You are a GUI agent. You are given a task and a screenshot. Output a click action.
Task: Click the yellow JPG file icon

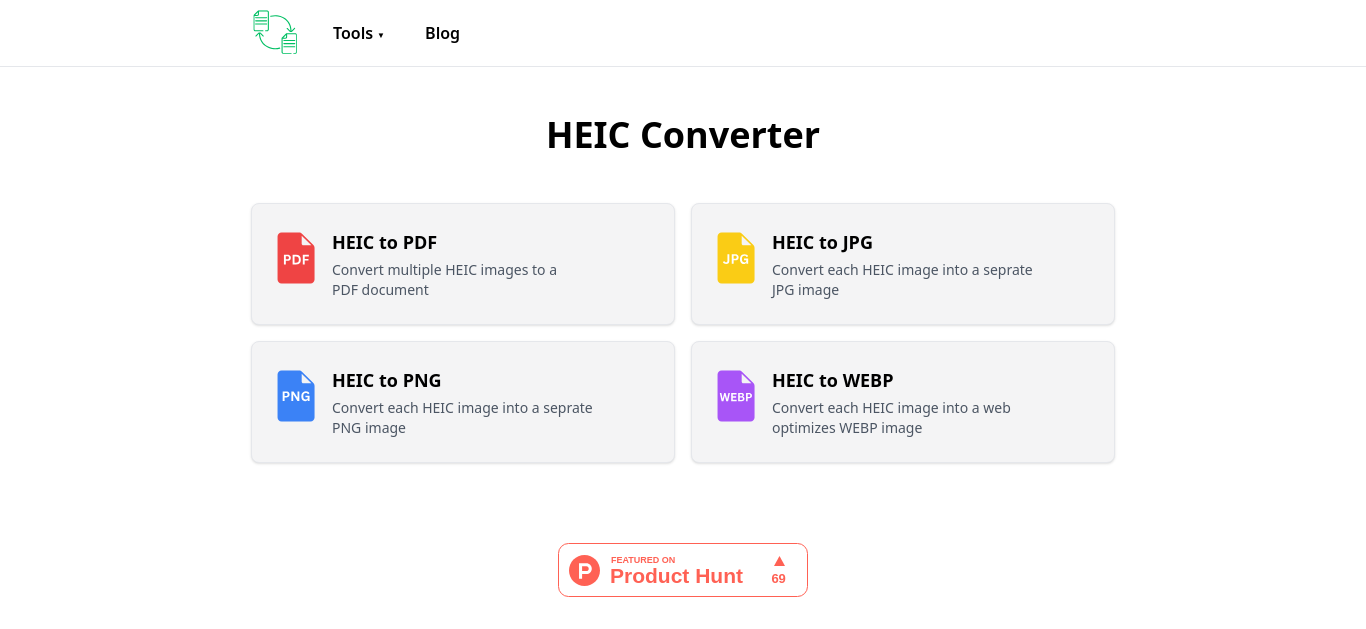click(x=736, y=258)
